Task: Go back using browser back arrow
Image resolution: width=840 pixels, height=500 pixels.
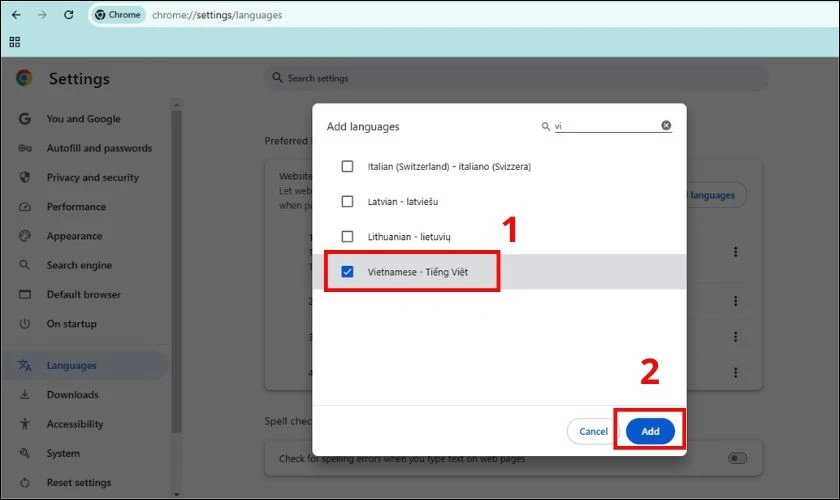Action: pos(16,15)
